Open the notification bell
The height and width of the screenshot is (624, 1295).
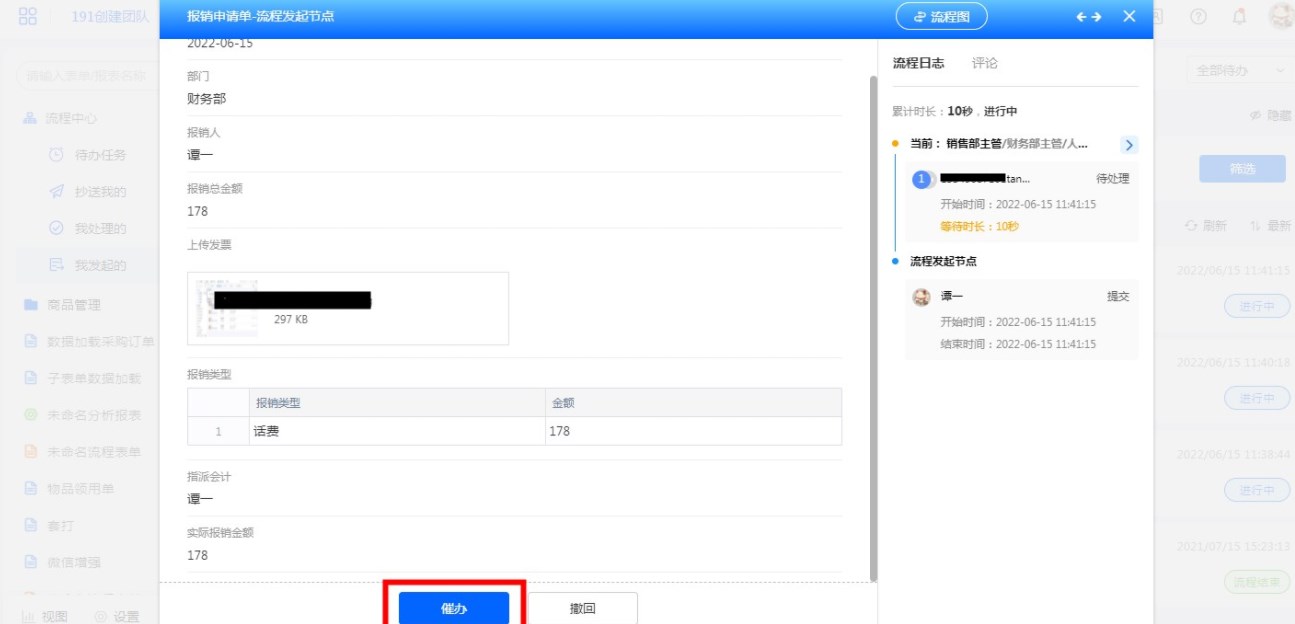coord(1239,17)
